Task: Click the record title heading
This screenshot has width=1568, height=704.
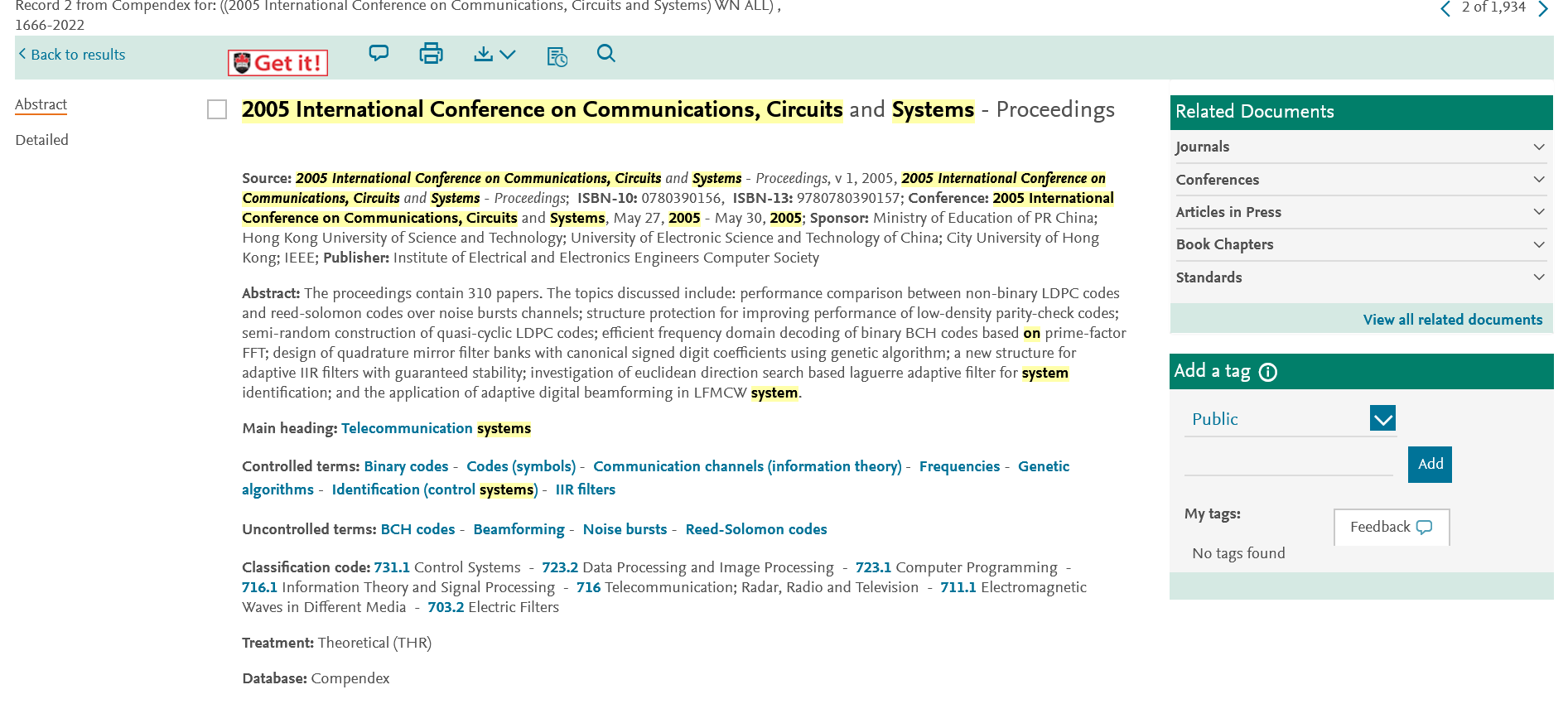Action: (x=678, y=109)
